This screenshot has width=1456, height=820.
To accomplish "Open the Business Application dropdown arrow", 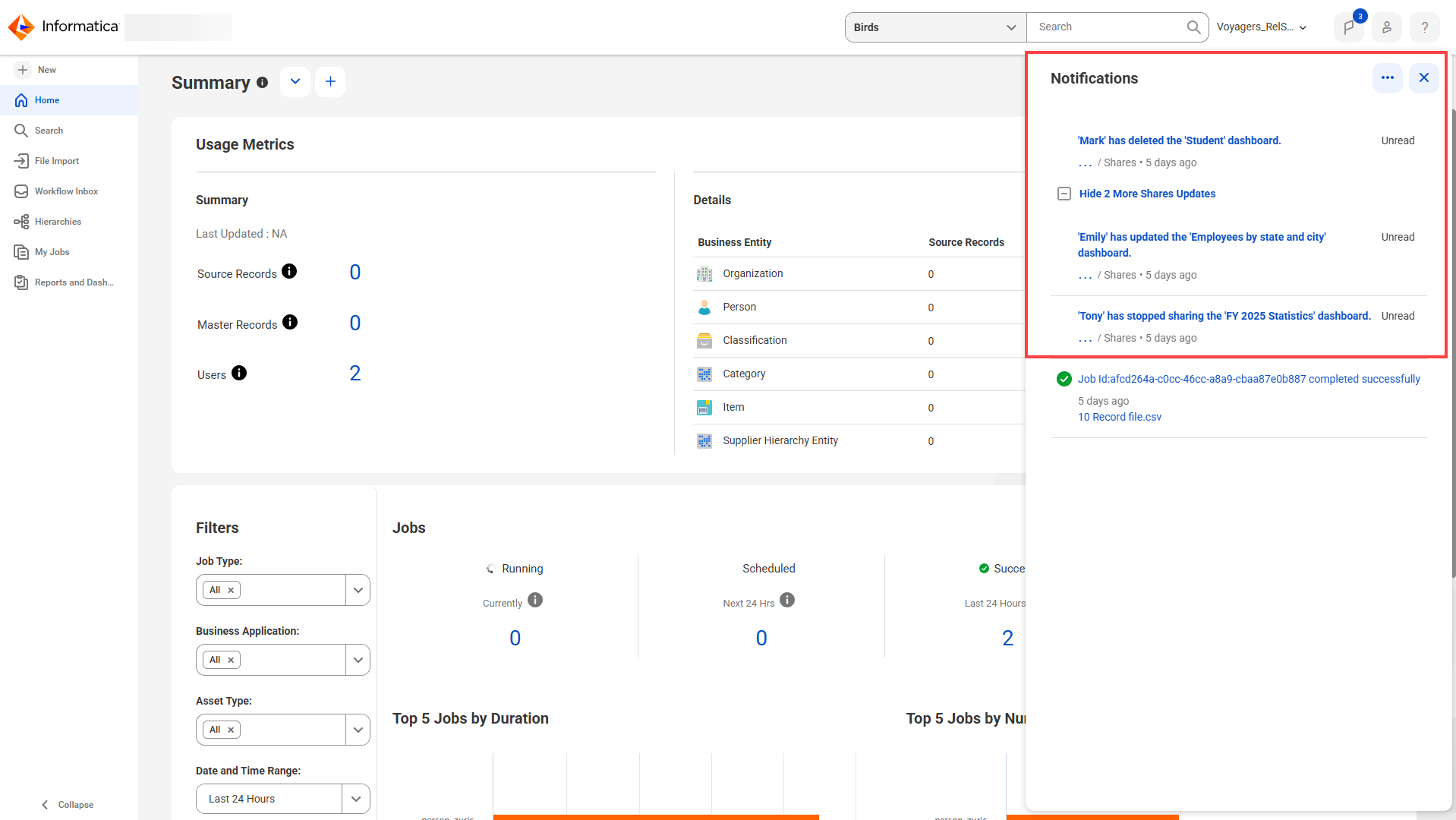I will point(358,660).
